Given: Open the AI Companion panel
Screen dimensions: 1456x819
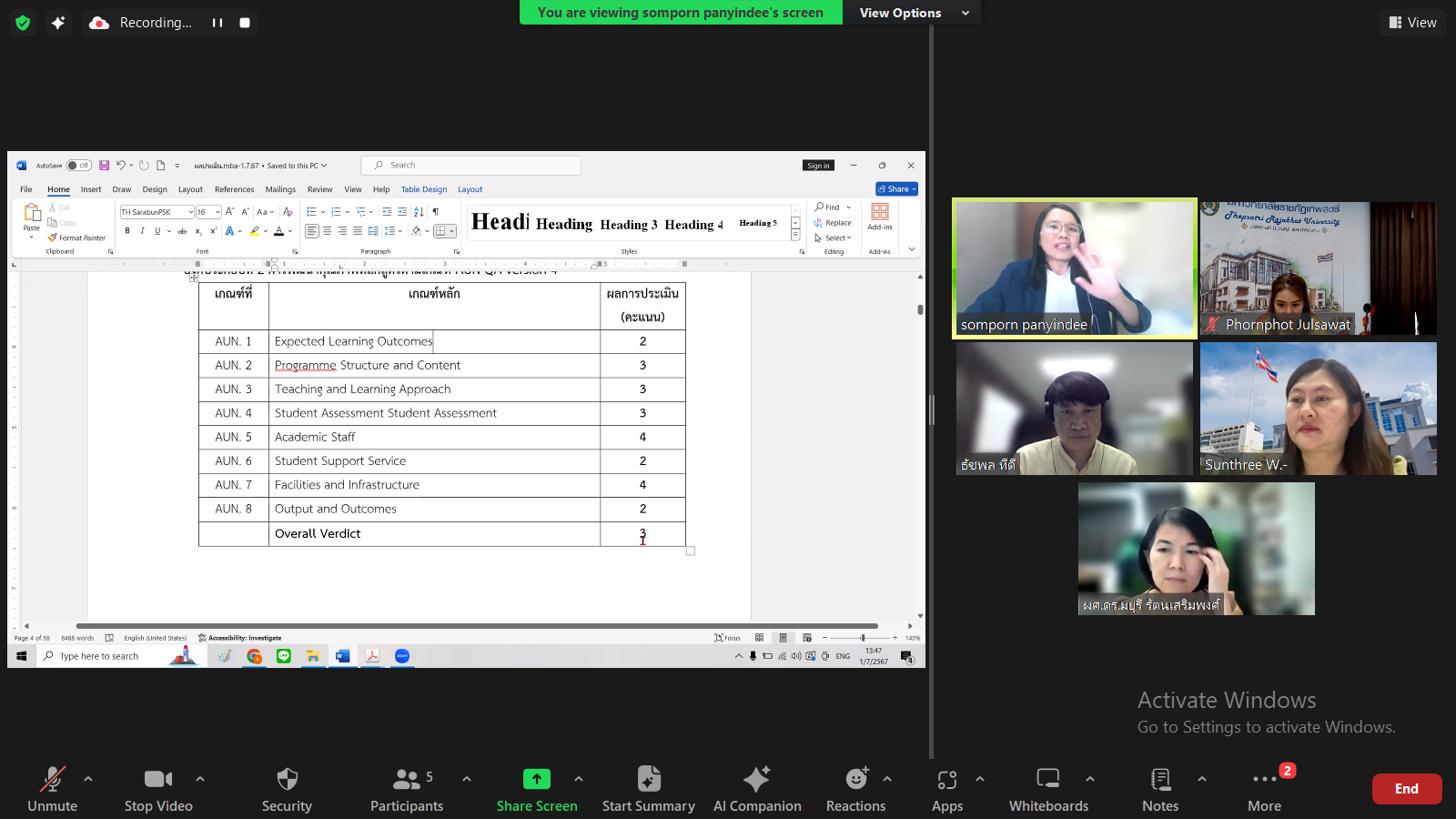Looking at the screenshot, I should (x=756, y=780).
